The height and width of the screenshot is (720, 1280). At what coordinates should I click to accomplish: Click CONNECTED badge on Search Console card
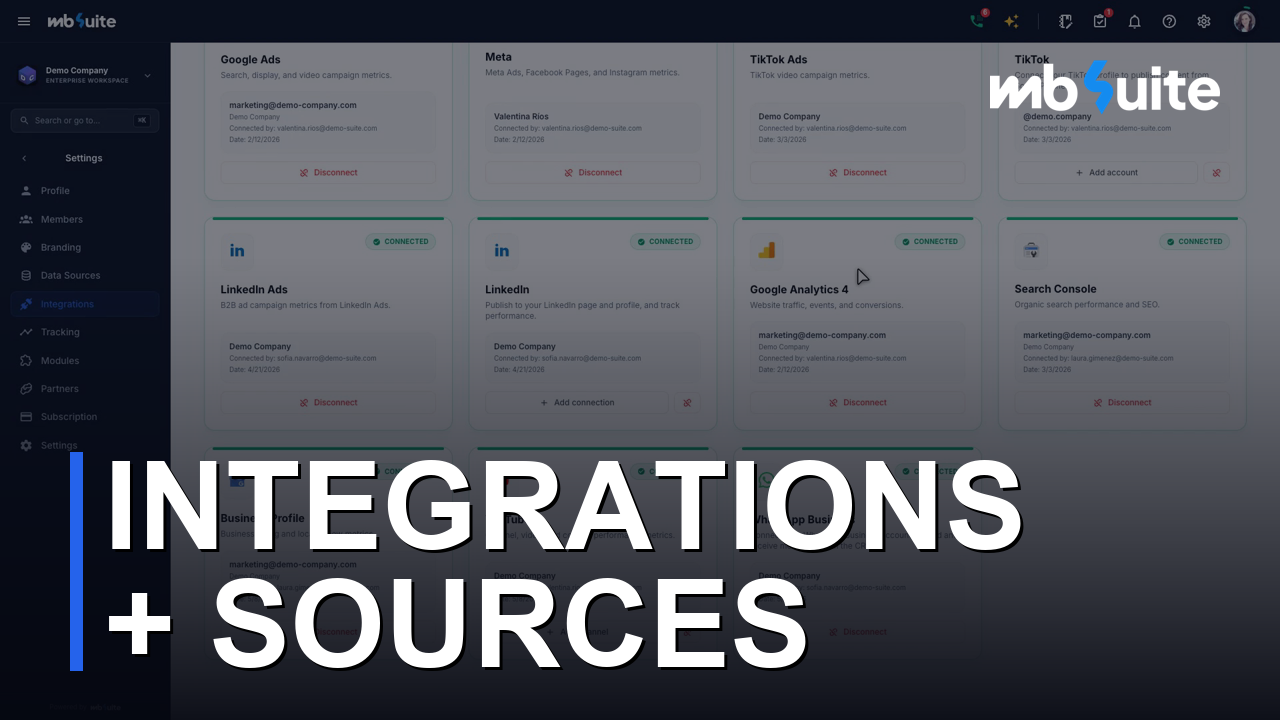point(1194,241)
